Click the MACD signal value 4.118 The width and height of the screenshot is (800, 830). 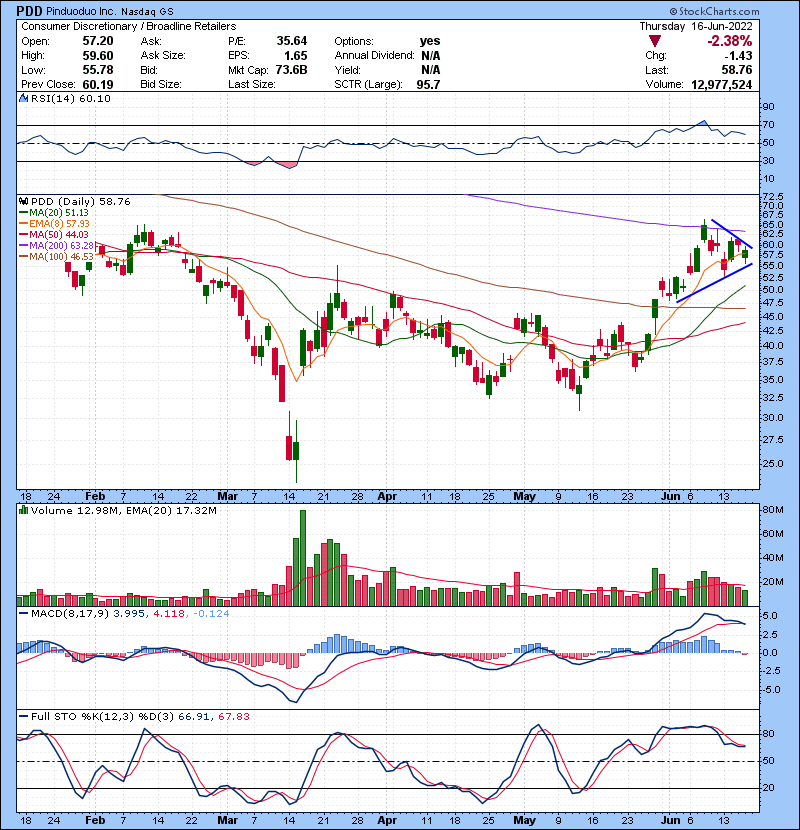click(169, 614)
